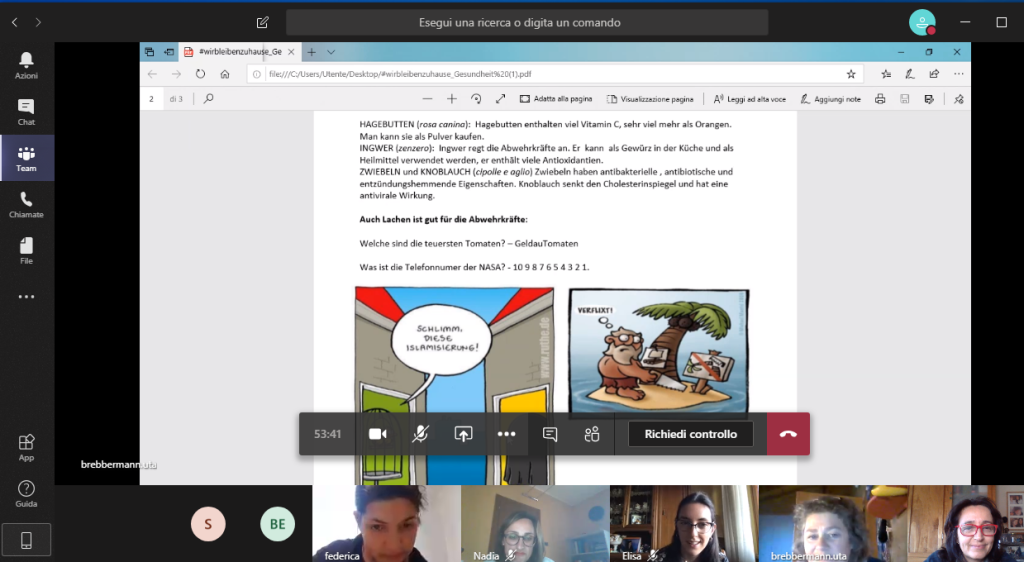This screenshot has height=562, width=1024.
Task: Click Richiedi controllo button
Action: pyautogui.click(x=690, y=434)
